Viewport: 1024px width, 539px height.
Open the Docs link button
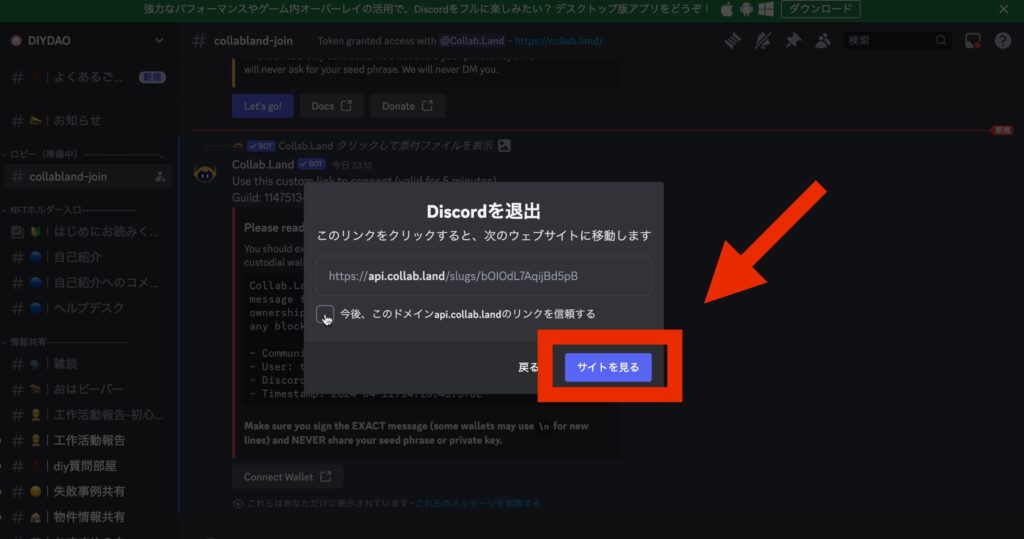coord(331,106)
